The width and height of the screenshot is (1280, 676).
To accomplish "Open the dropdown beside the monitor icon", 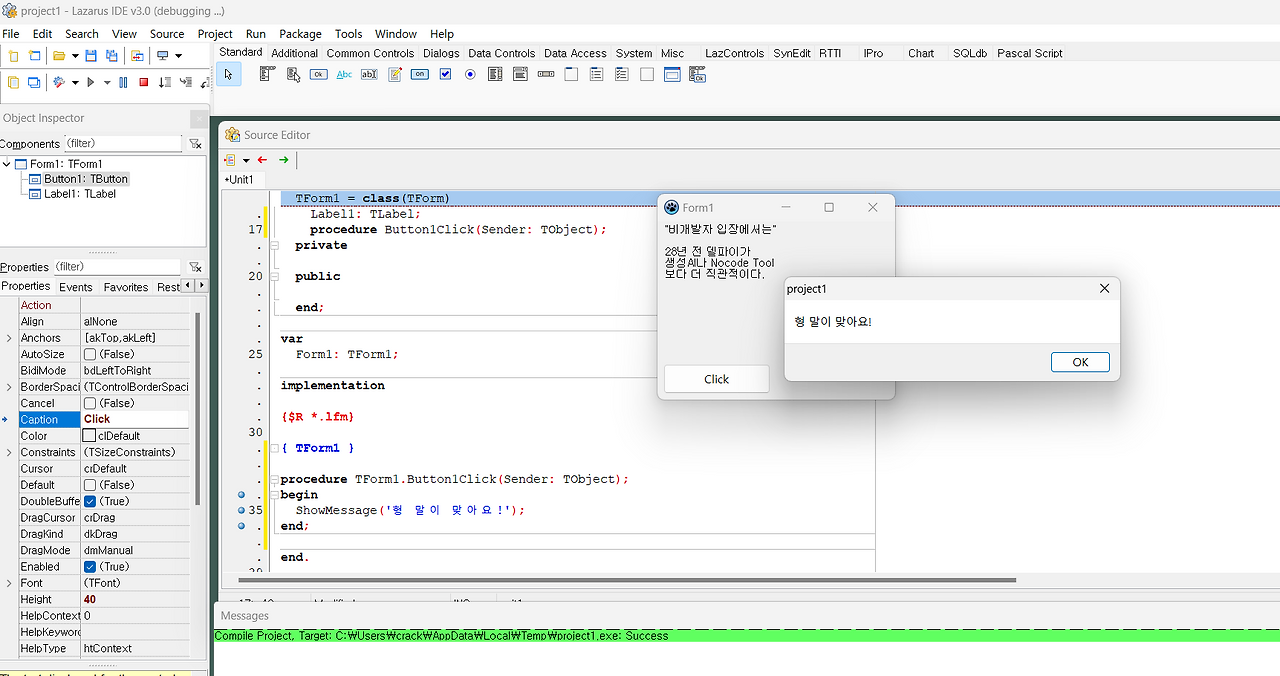I will pos(178,56).
